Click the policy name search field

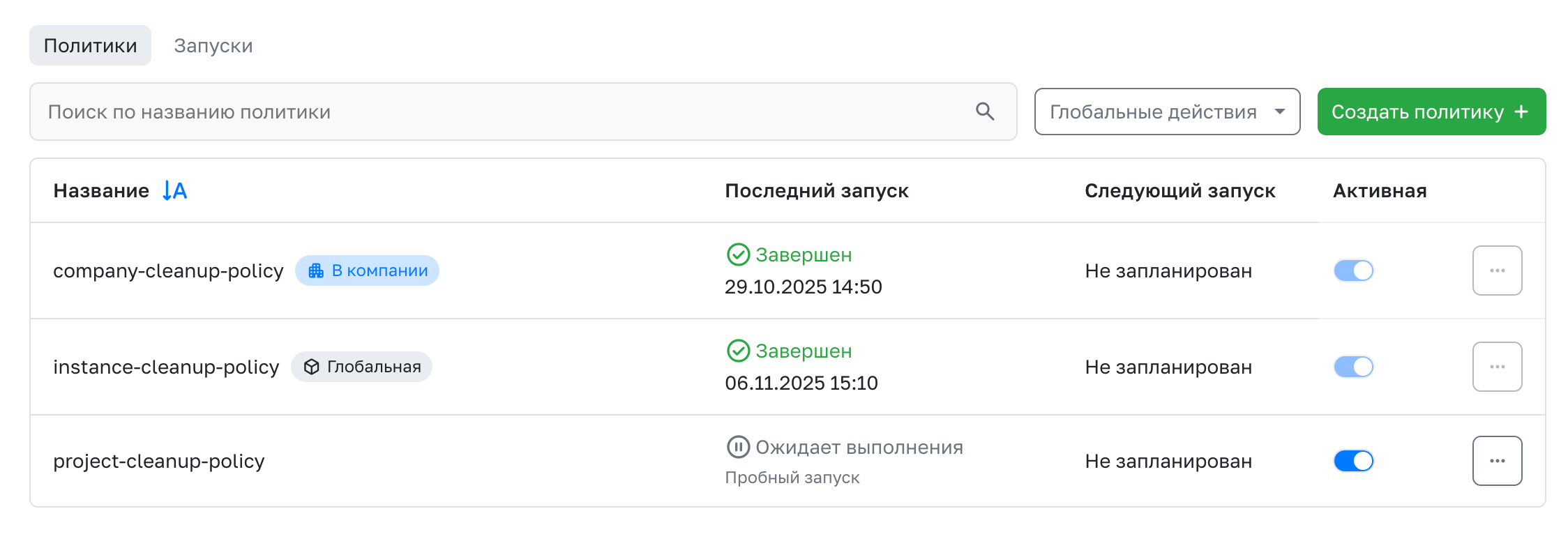tap(488, 112)
